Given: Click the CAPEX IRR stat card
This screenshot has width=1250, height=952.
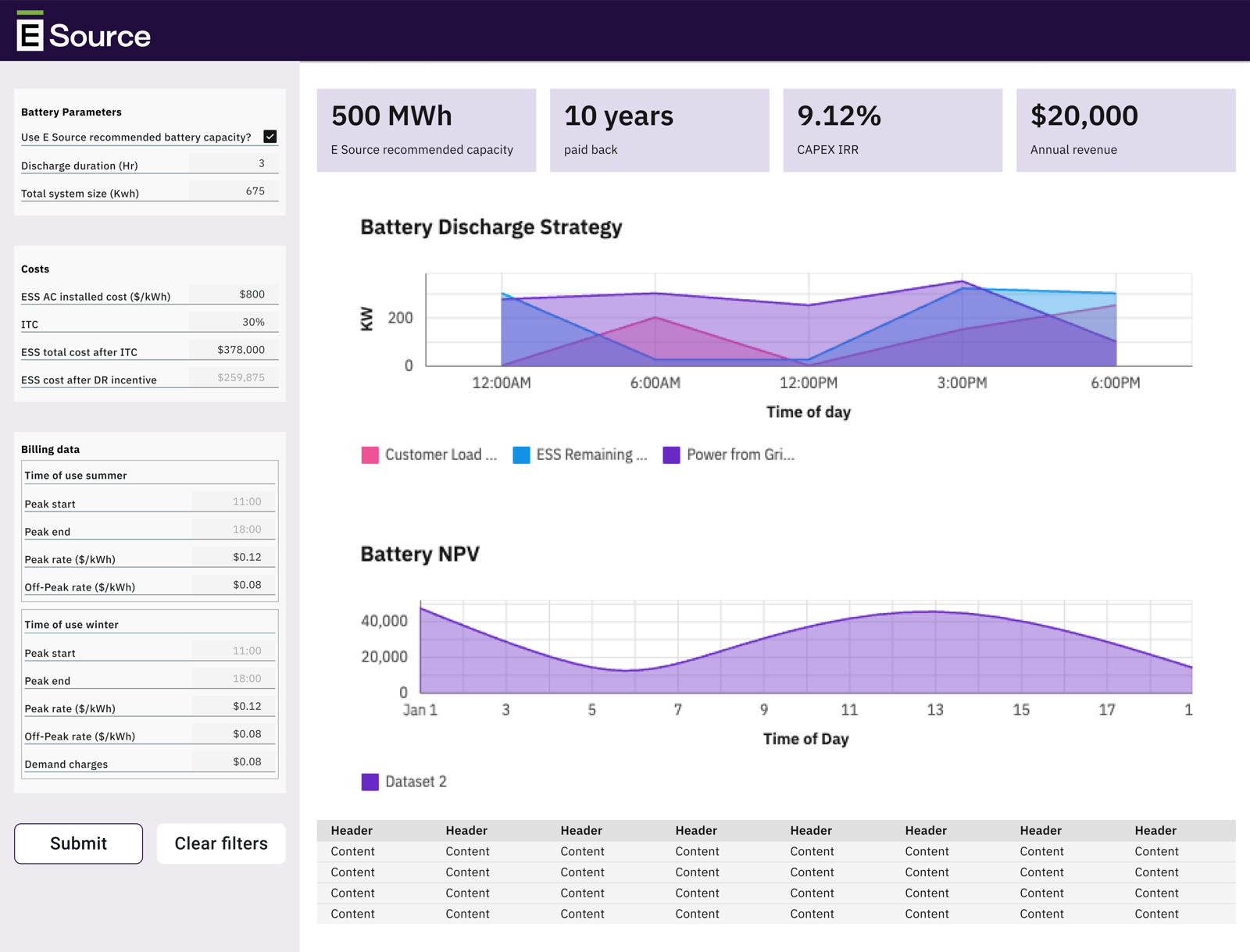Looking at the screenshot, I should [892, 130].
